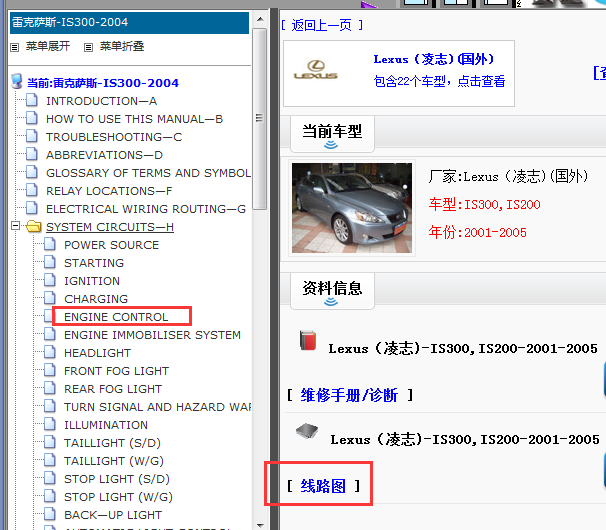Open RELAY LOCATIONS—F section
Viewport: 606px width, 530px height.
pyautogui.click(x=109, y=191)
